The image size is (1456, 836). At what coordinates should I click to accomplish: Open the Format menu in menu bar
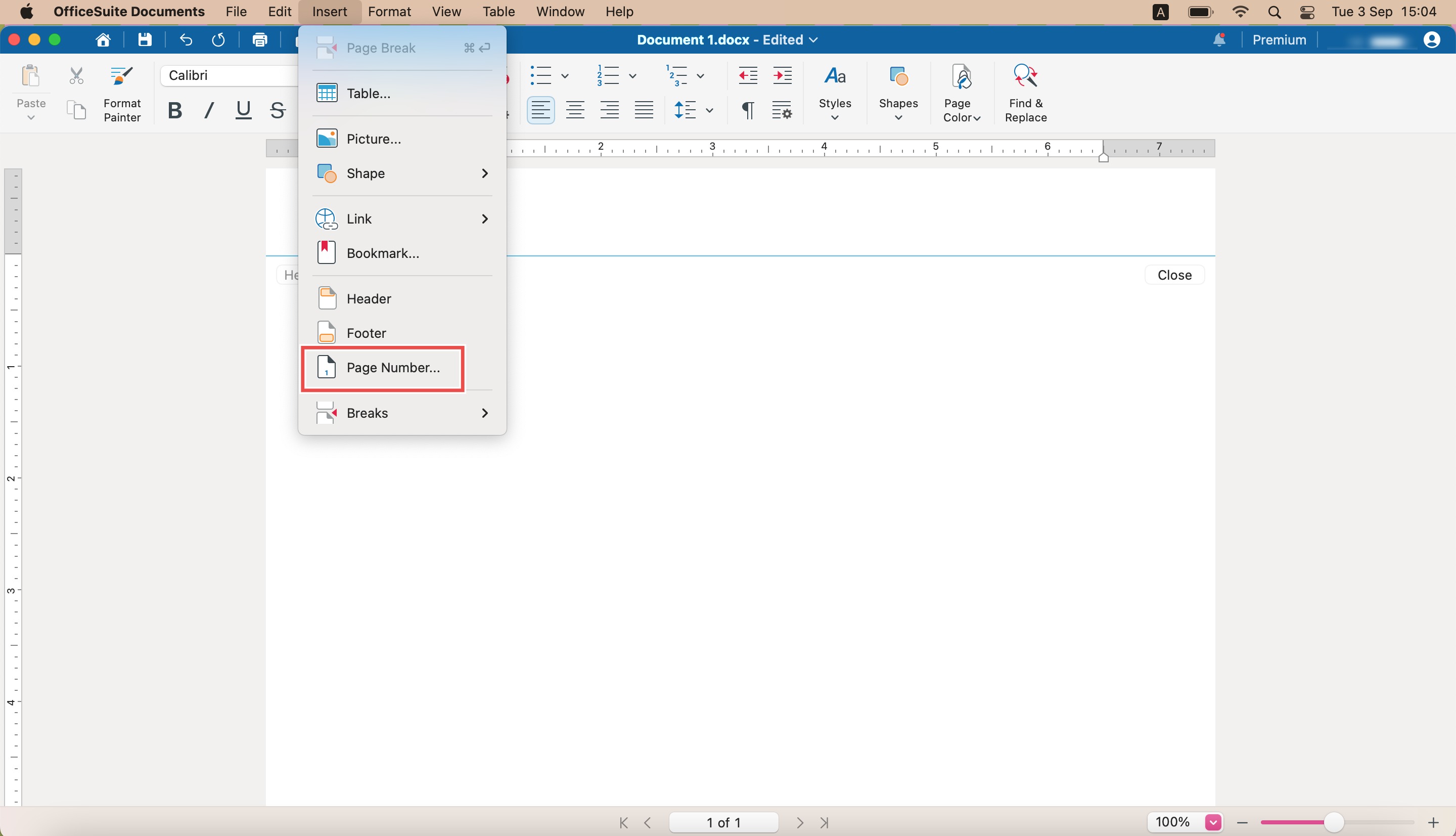[x=389, y=12]
